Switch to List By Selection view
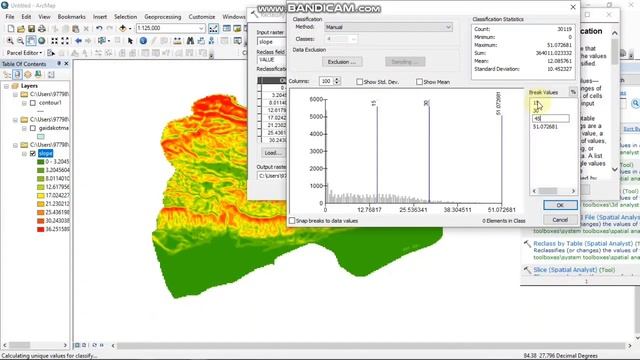 (38, 74)
